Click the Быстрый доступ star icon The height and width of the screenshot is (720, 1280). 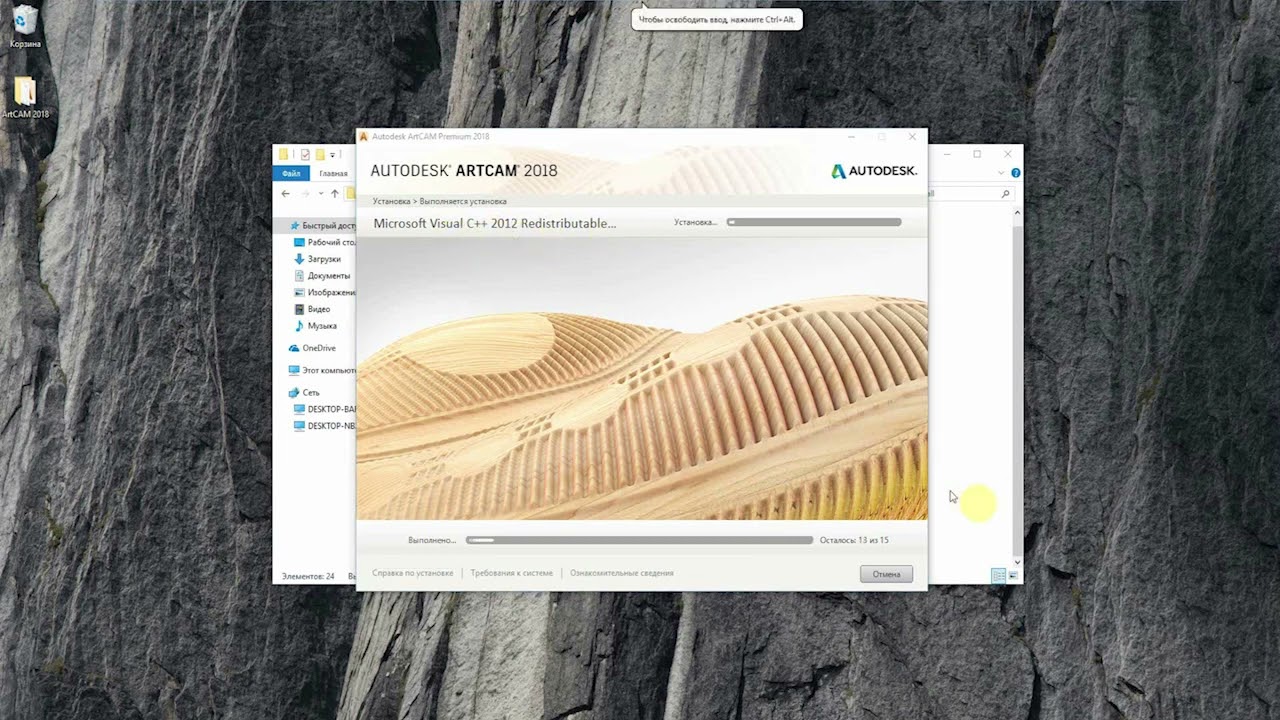coord(294,226)
